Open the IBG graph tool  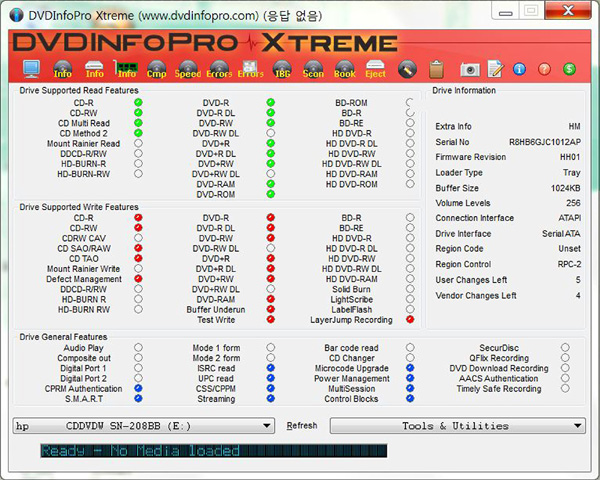coord(282,69)
